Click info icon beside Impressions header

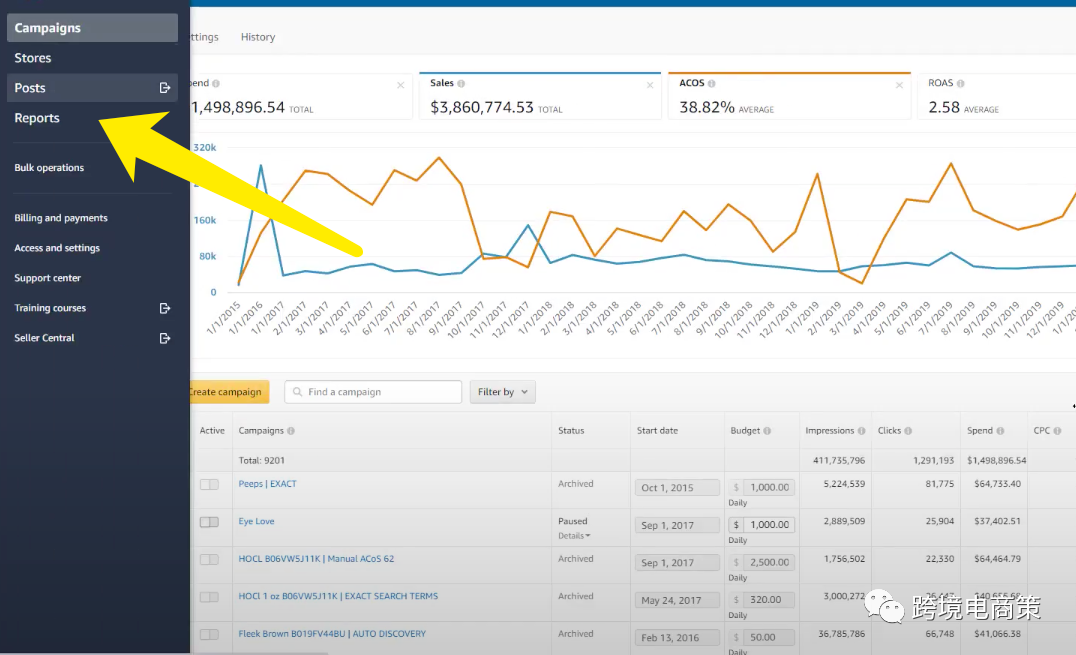[862, 431]
